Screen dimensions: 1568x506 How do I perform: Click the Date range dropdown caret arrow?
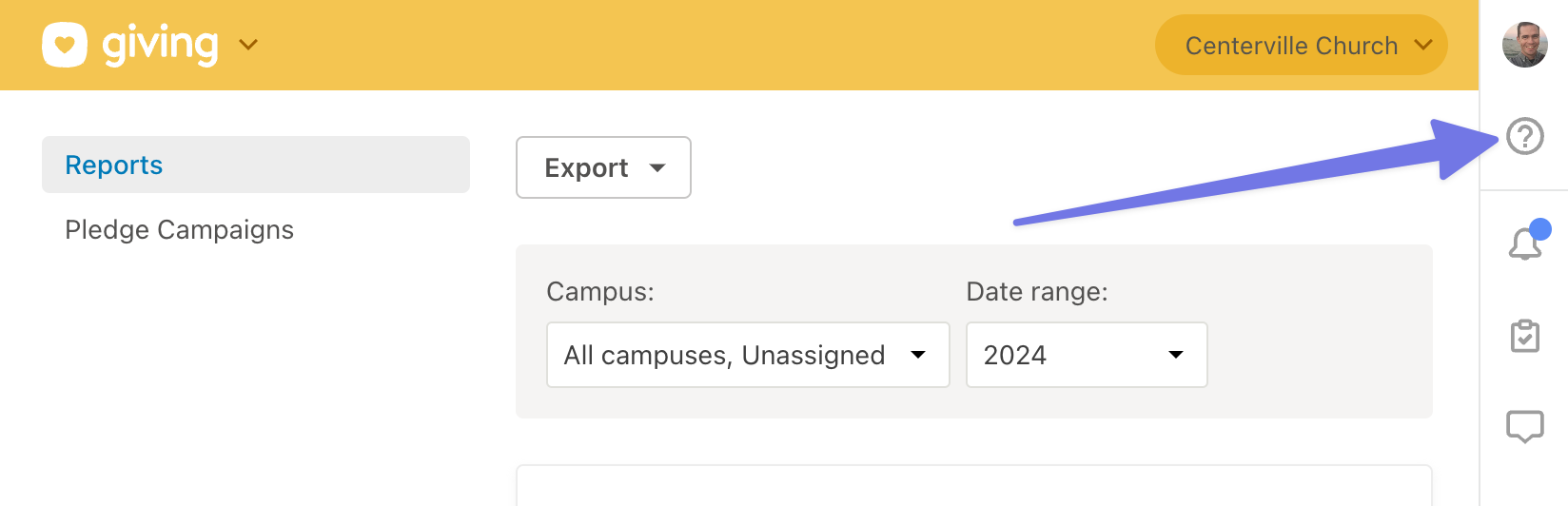[x=1176, y=355]
